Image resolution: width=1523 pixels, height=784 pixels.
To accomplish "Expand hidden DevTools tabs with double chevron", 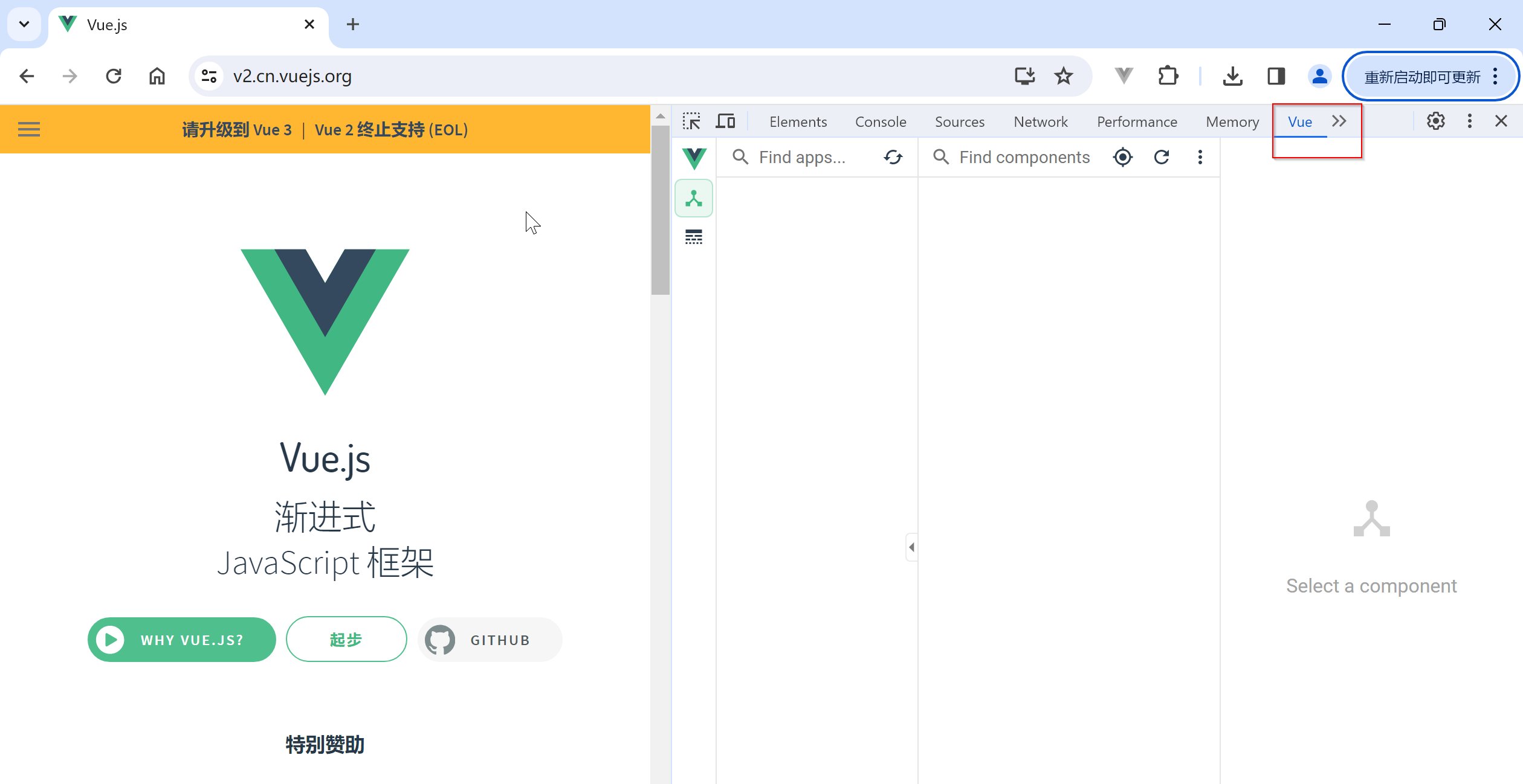I will pyautogui.click(x=1339, y=121).
